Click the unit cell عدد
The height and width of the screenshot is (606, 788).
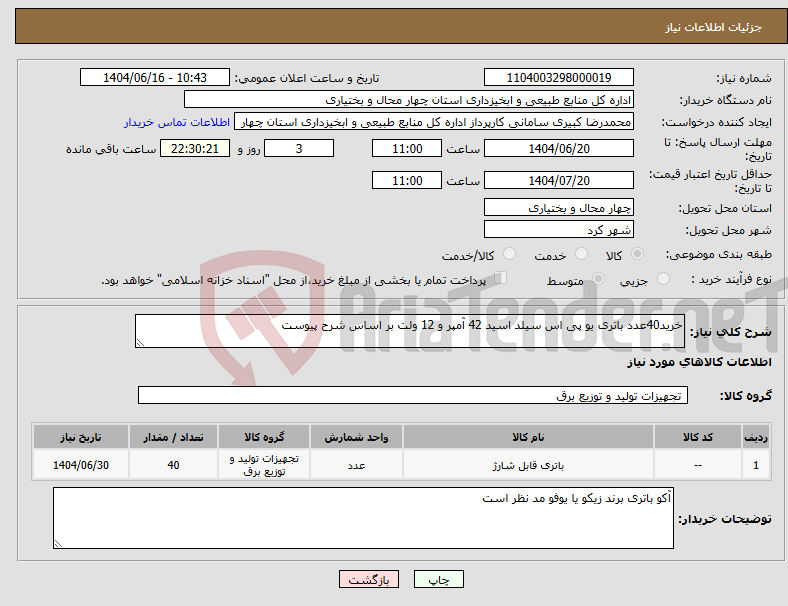[x=356, y=465]
